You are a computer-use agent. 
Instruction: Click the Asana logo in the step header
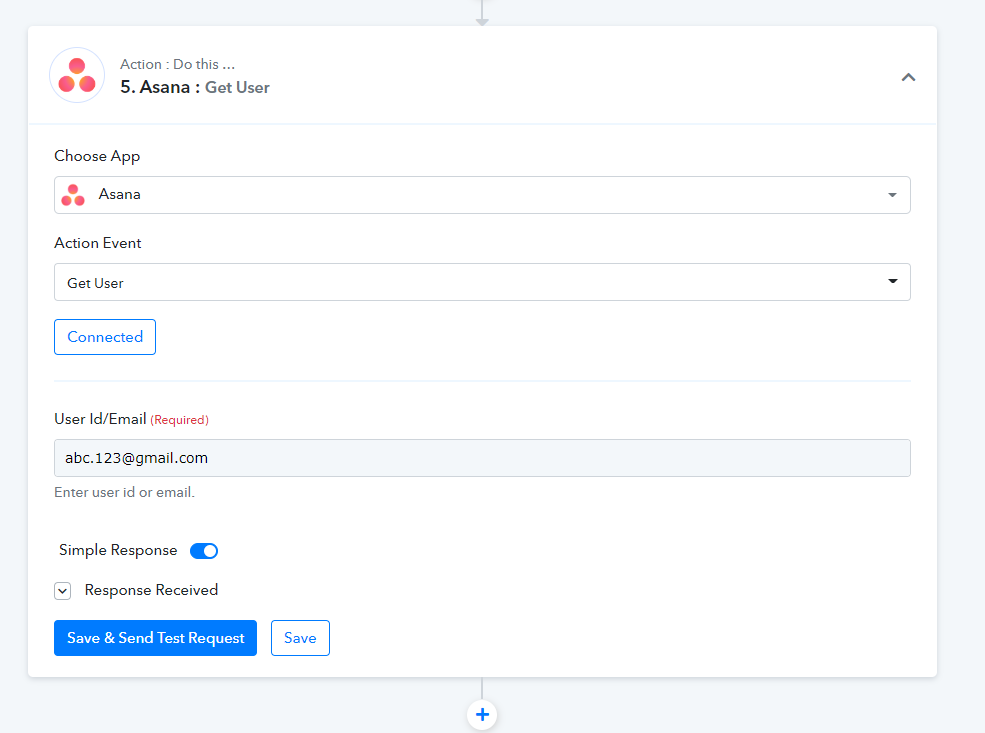pyautogui.click(x=77, y=75)
